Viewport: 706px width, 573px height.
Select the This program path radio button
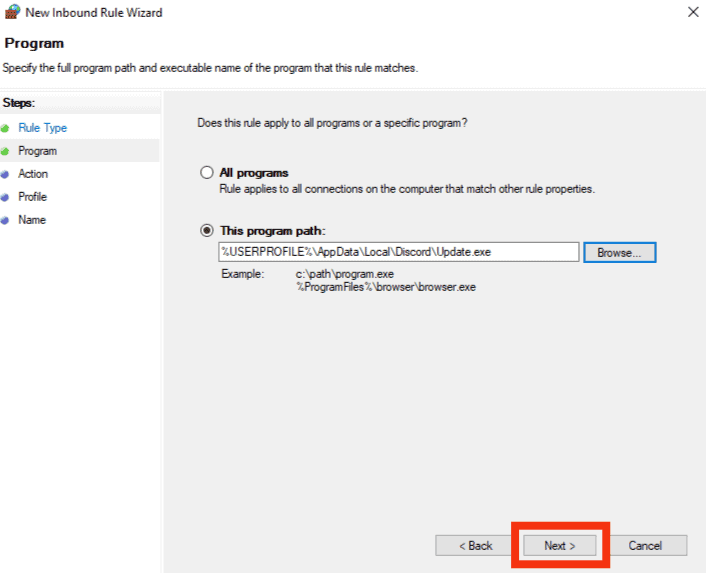(207, 230)
